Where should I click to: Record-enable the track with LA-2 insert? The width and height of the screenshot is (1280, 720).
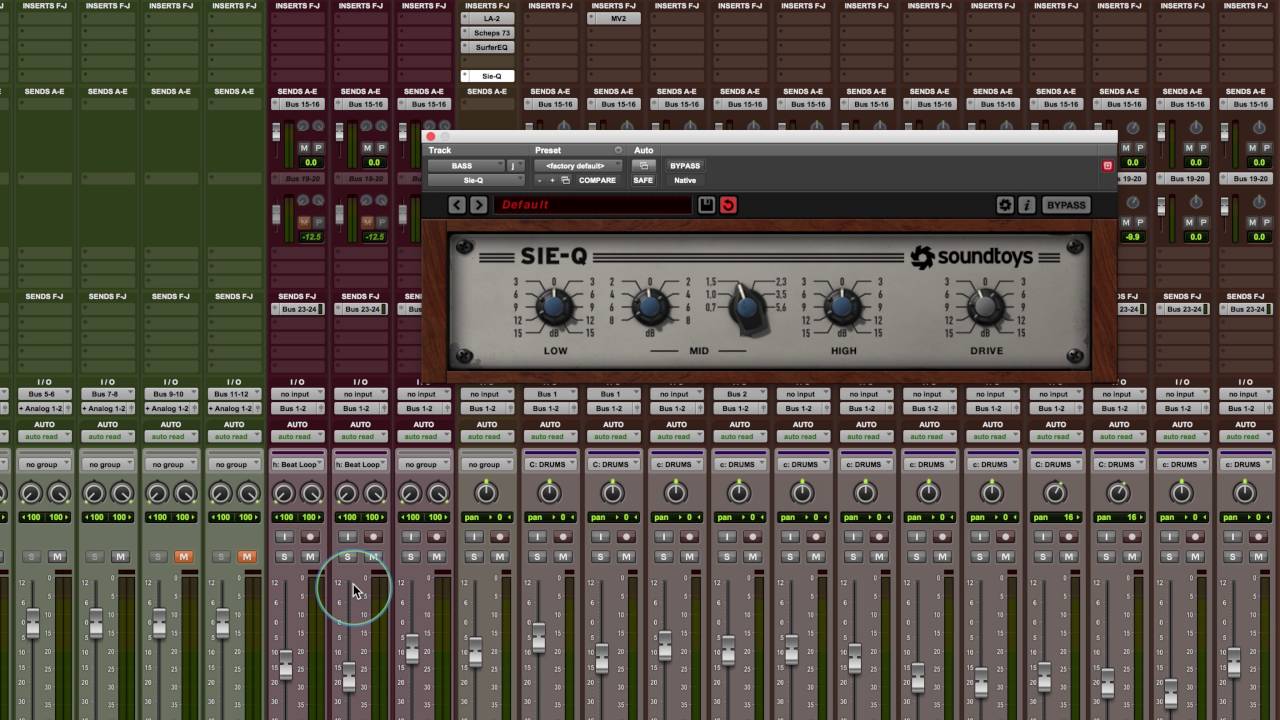tap(500, 537)
